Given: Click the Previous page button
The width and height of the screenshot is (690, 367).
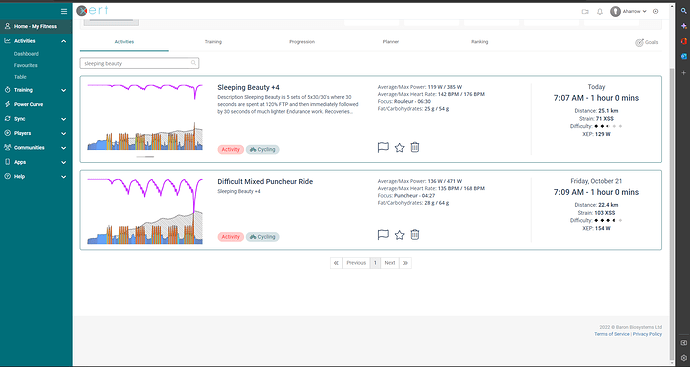Looking at the screenshot, I should click(x=356, y=263).
